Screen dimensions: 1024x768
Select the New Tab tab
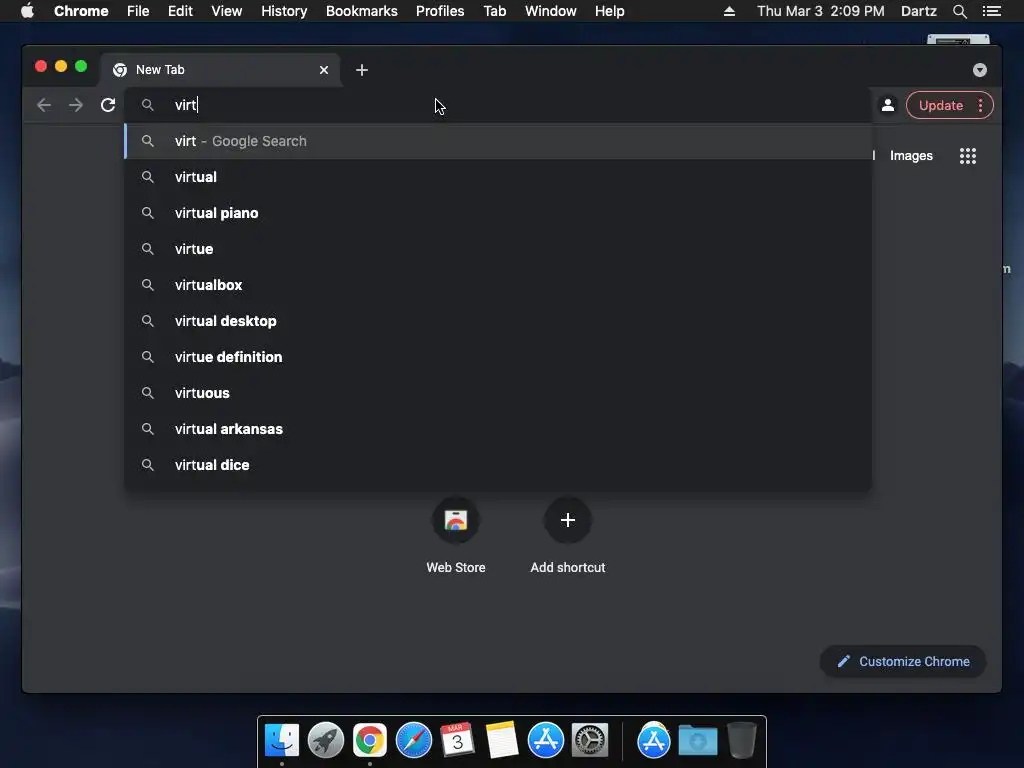219,70
